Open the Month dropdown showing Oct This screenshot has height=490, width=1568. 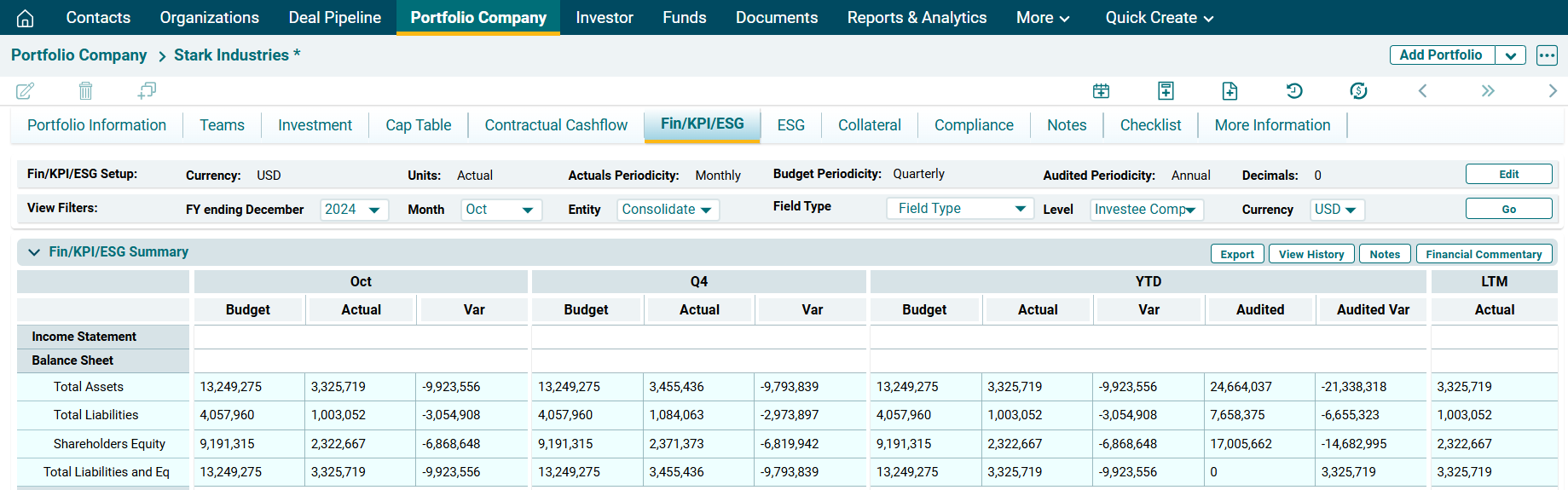(x=501, y=210)
